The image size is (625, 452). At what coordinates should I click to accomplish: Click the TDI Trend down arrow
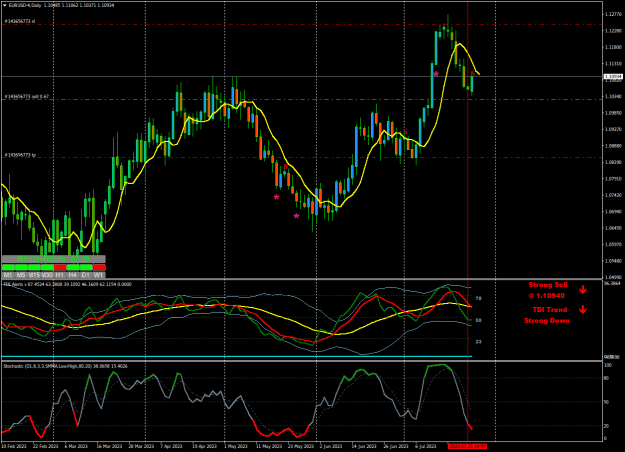point(583,309)
